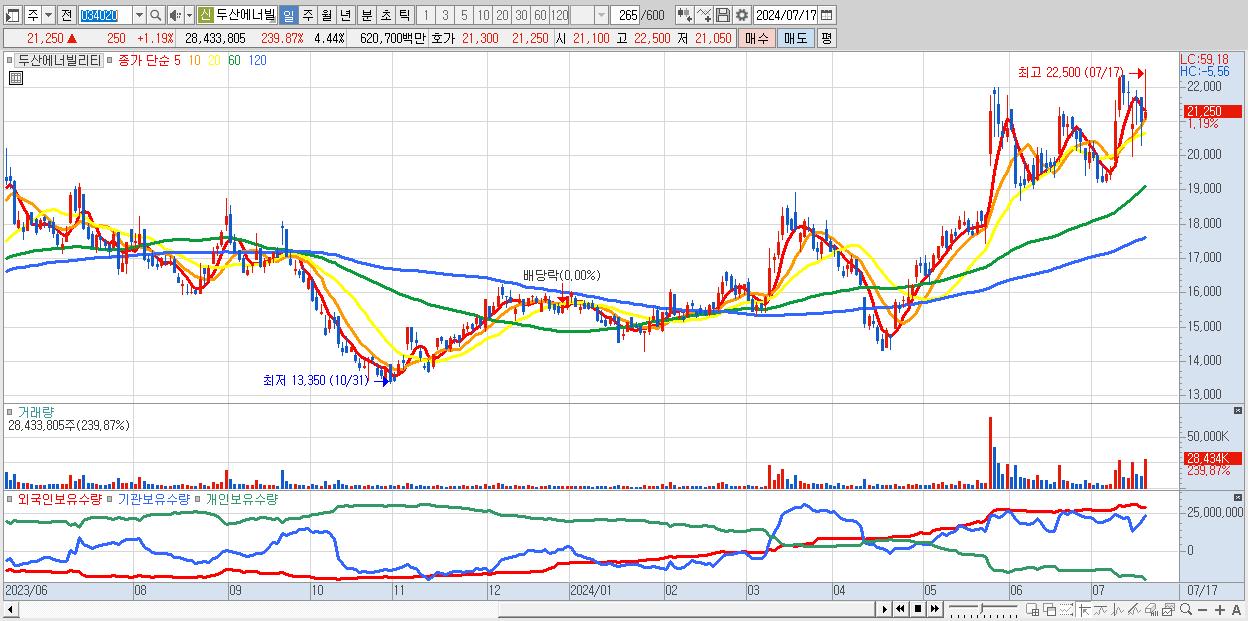Toggle checkbox before 두산에너빌리티 legend

[x=11, y=61]
